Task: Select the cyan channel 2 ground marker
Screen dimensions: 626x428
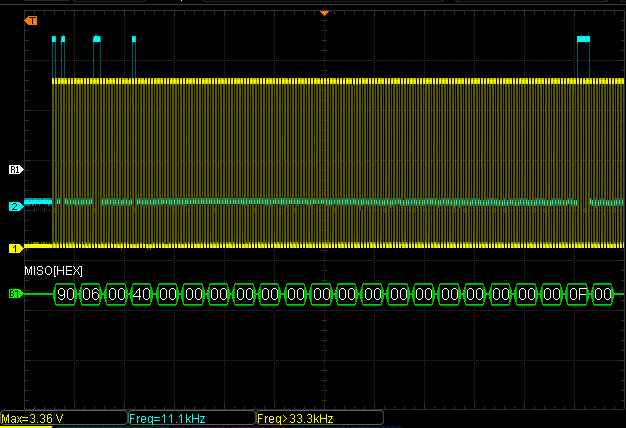Action: point(16,206)
